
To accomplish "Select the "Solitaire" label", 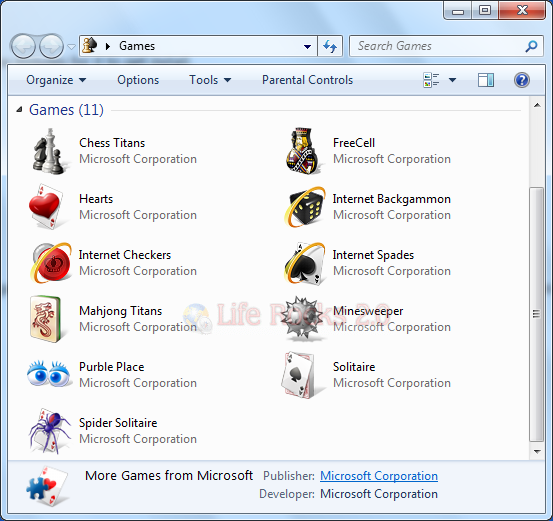I will pos(354,367).
